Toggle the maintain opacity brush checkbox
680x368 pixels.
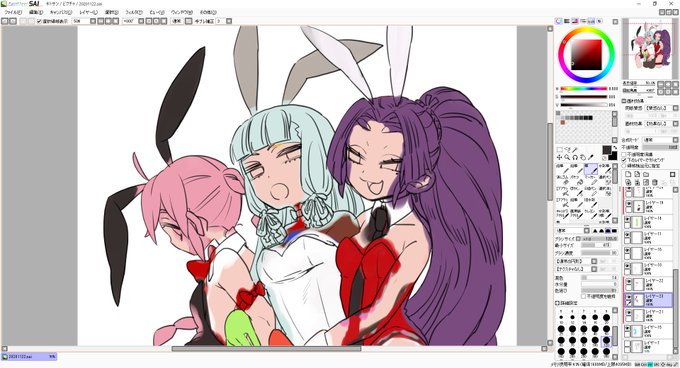point(584,296)
